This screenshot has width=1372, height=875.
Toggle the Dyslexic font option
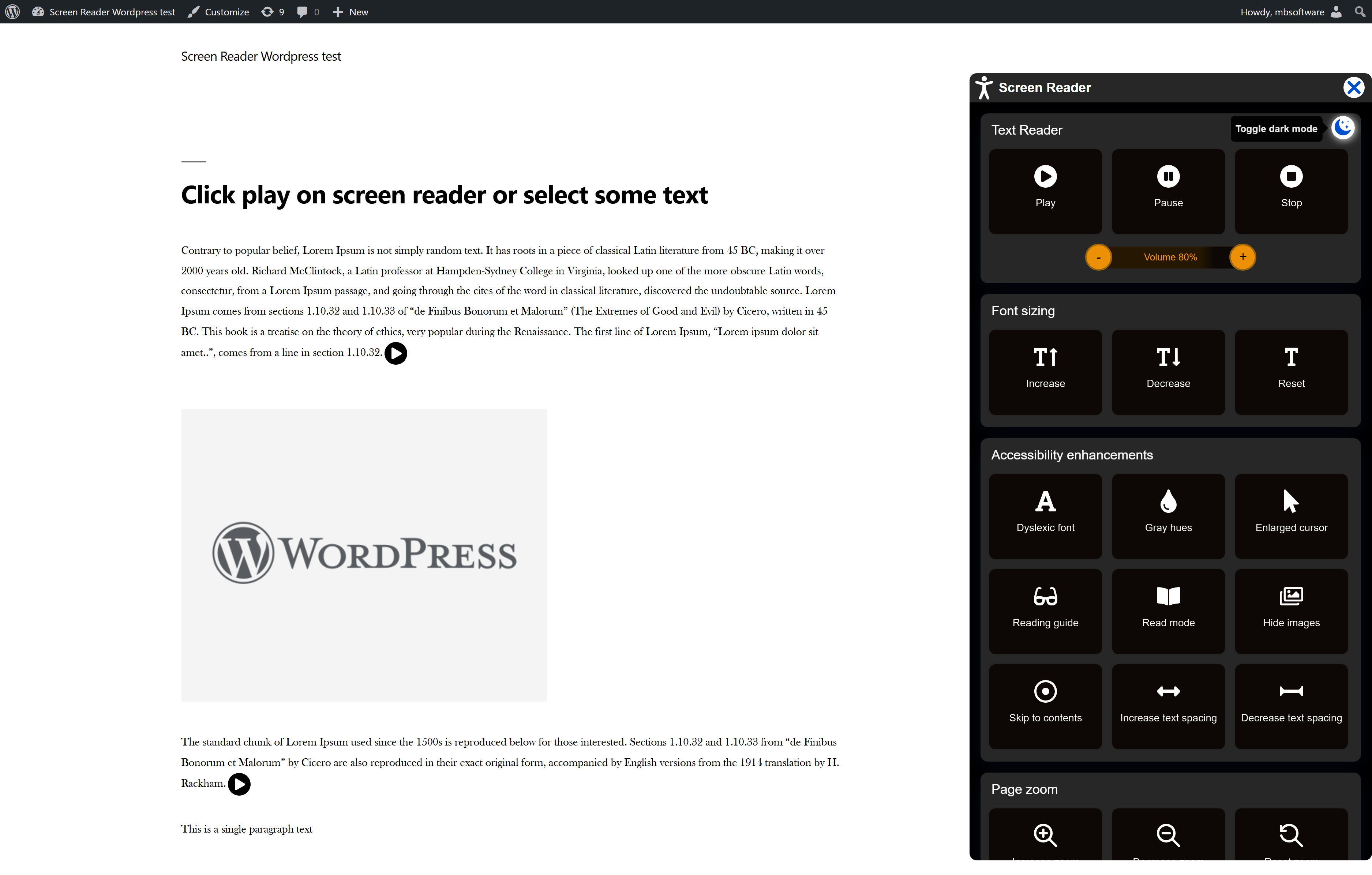coord(1045,515)
